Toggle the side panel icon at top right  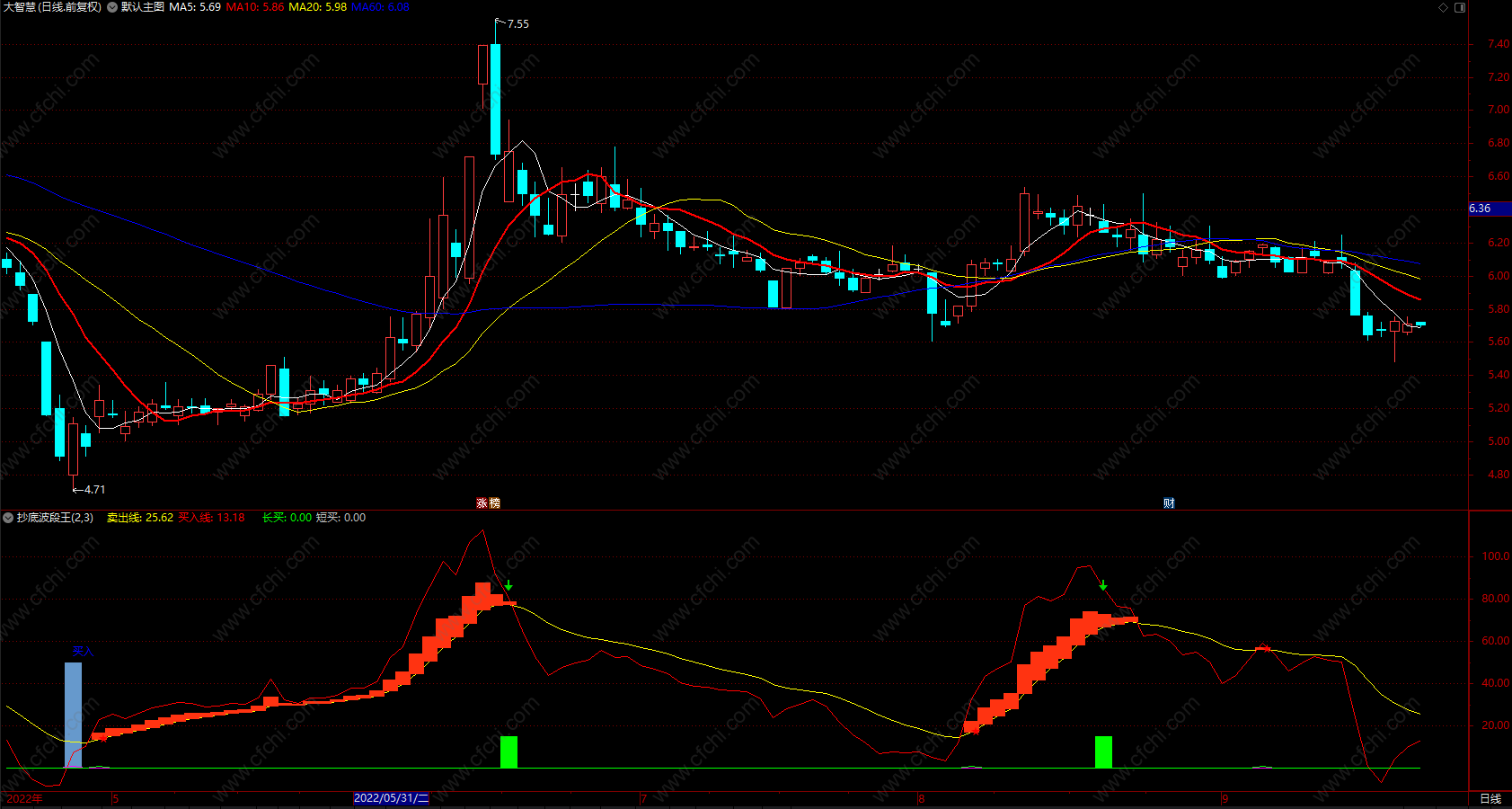tap(1460, 7)
